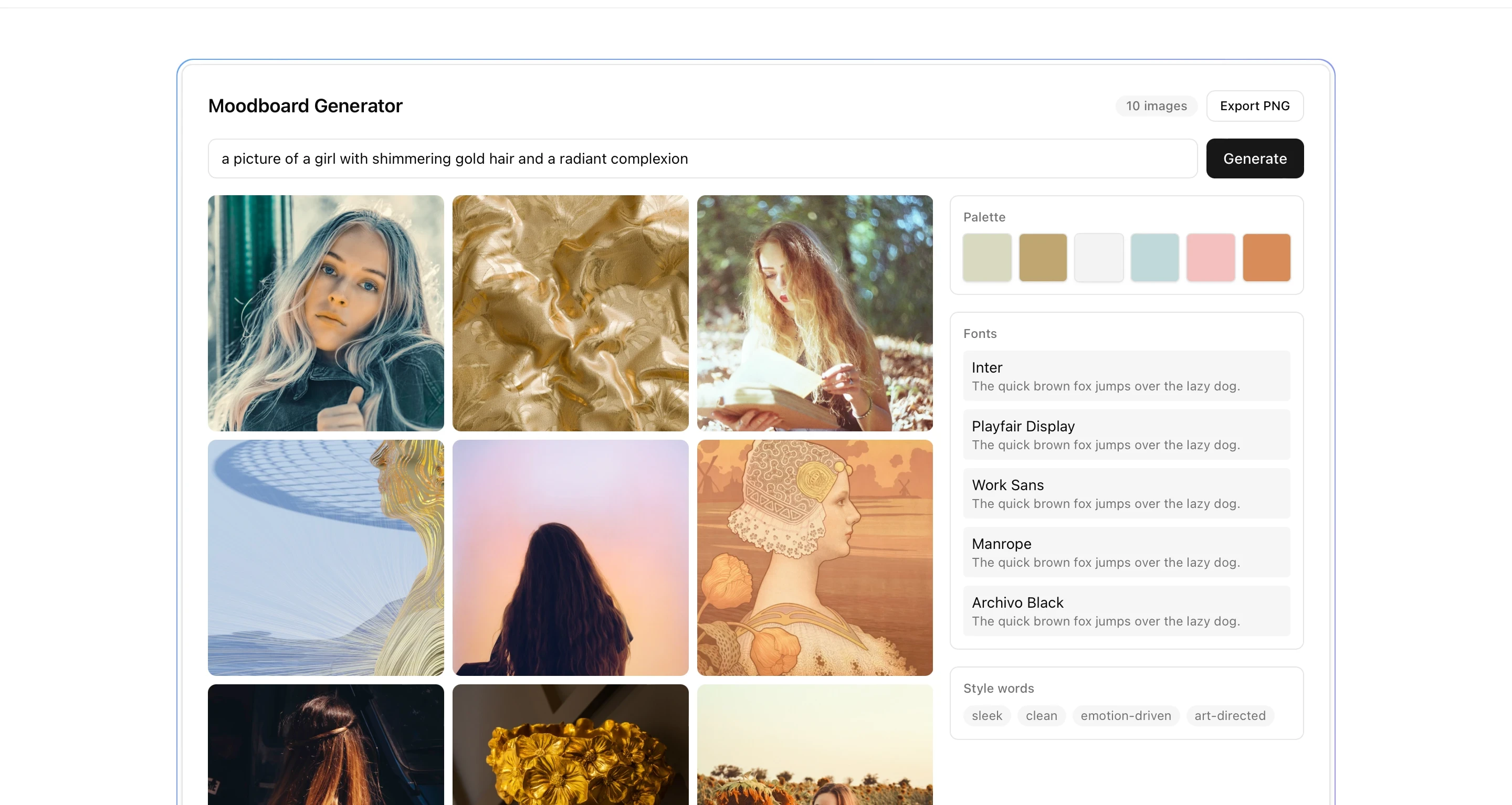Select the gold tan palette swatch
Screen dimensions: 1512x805
pyautogui.click(x=1043, y=258)
